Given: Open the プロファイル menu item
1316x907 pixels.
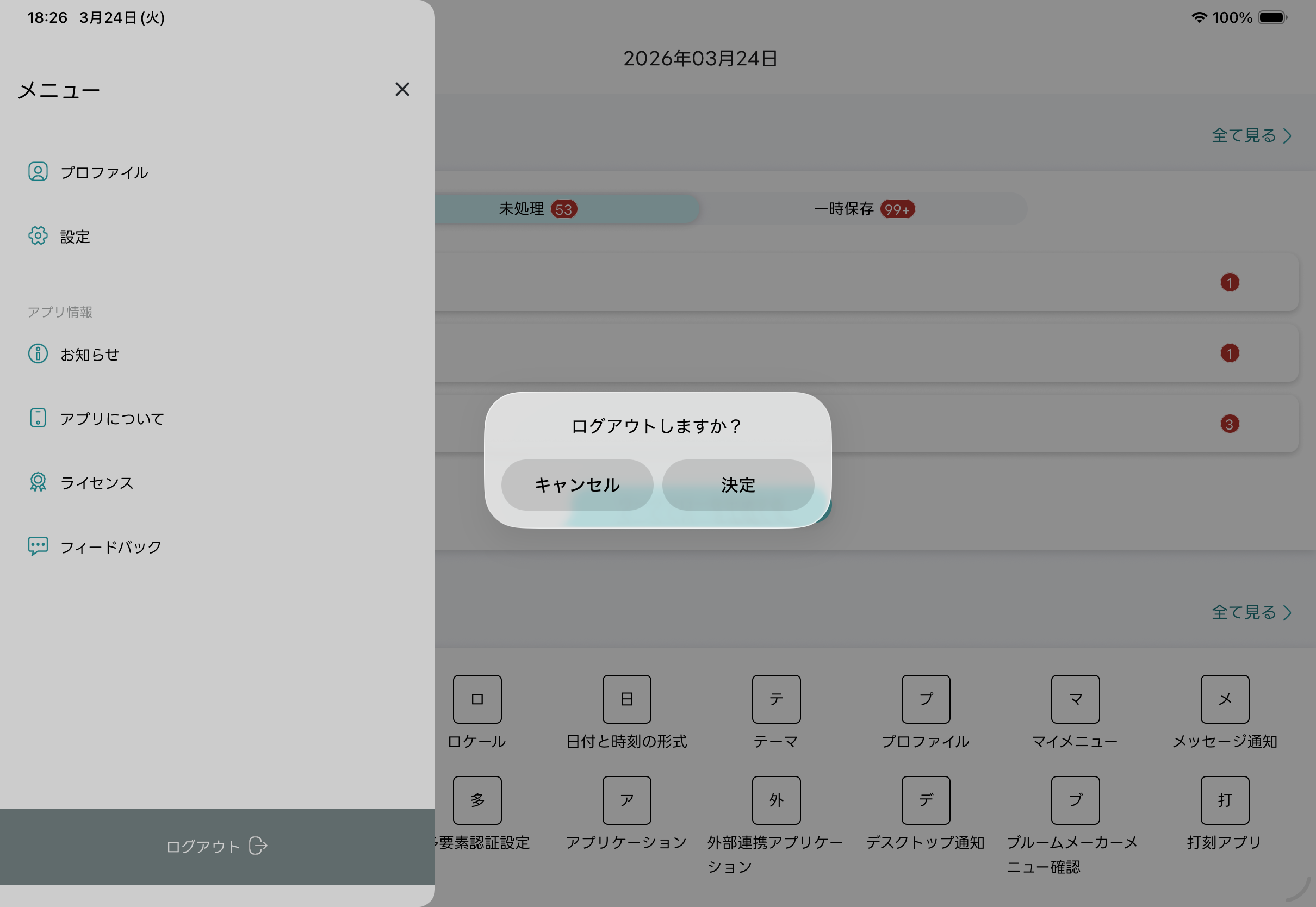Looking at the screenshot, I should [x=104, y=172].
